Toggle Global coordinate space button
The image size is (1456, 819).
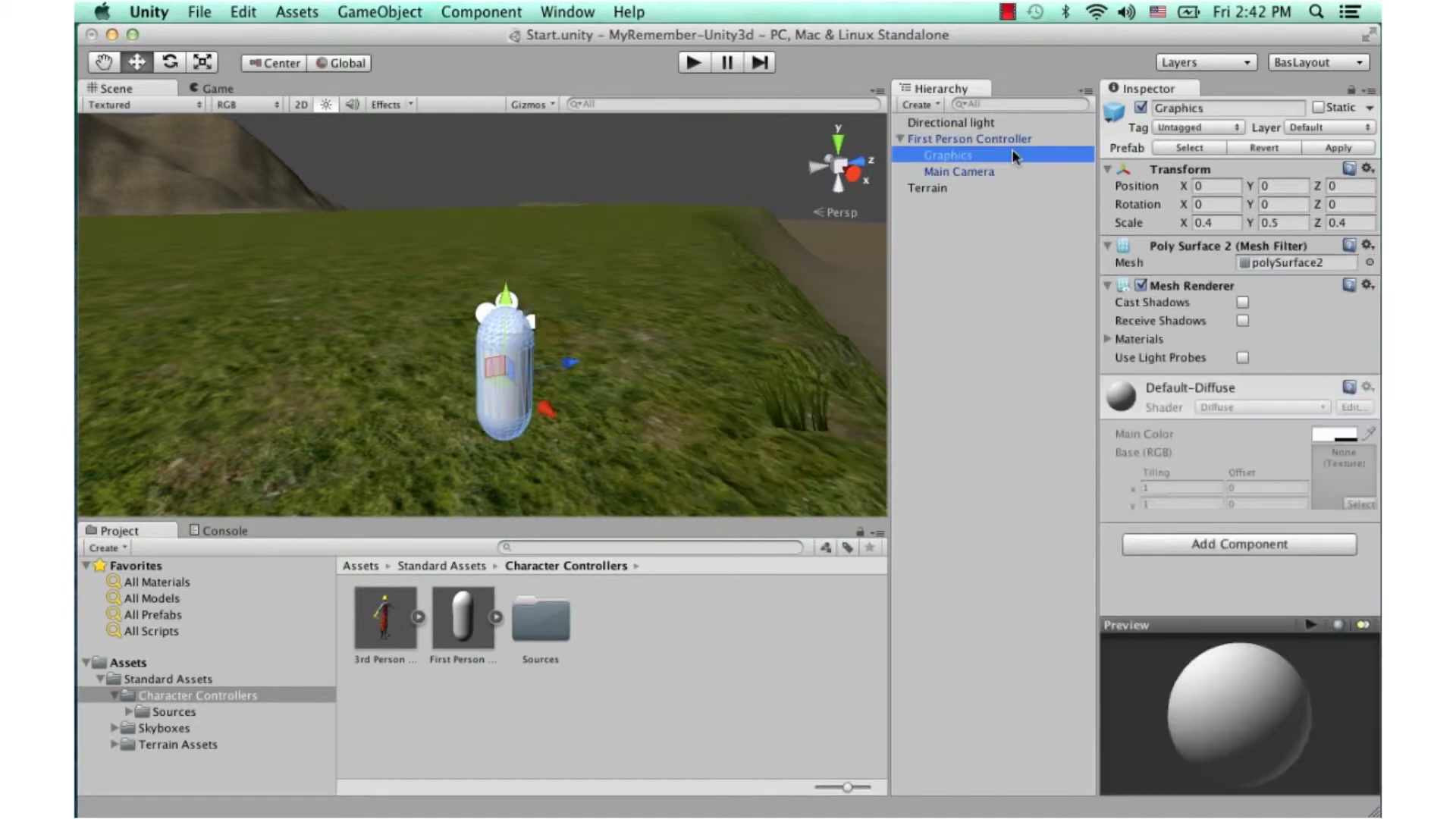point(340,63)
